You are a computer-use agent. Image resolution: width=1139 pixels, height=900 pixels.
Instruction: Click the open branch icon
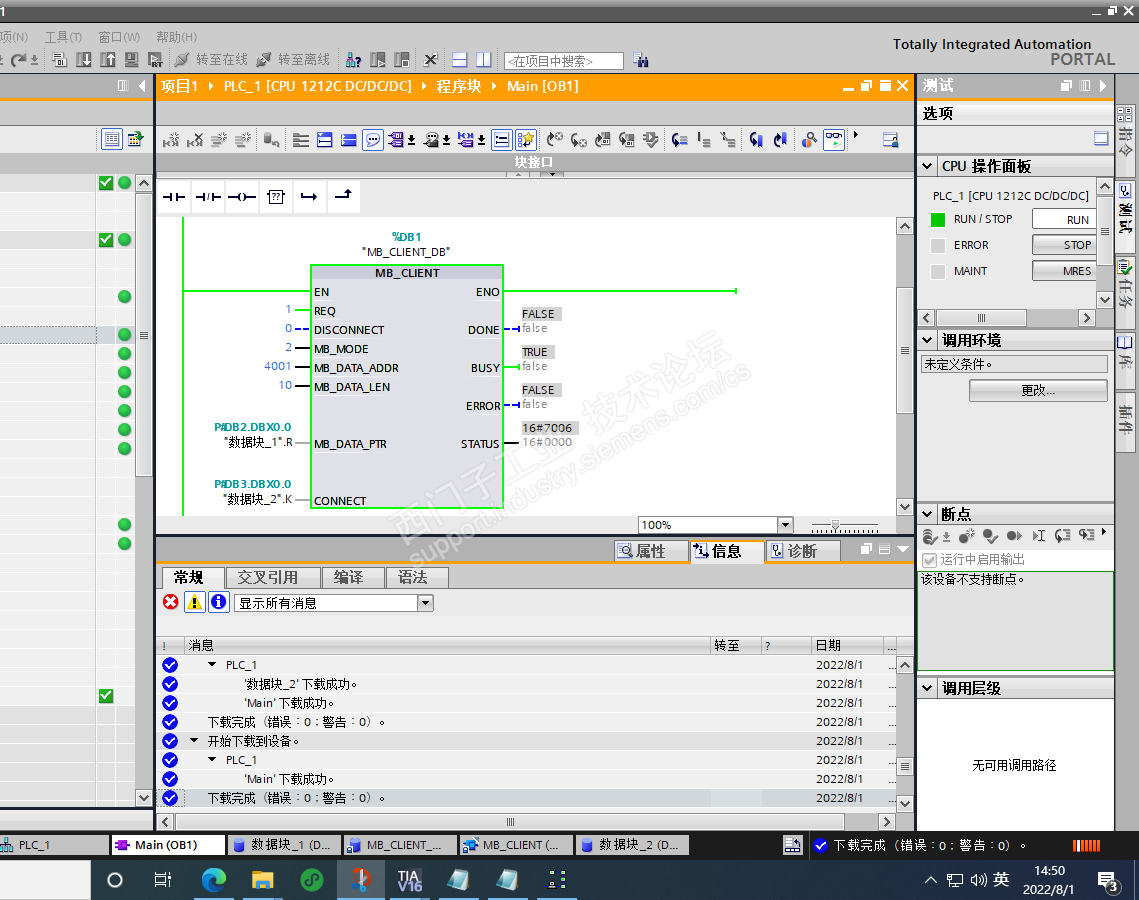pyautogui.click(x=309, y=198)
